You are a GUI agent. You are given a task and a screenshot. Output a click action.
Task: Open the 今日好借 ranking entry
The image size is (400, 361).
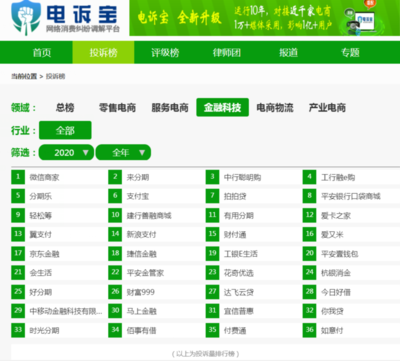tap(336, 292)
